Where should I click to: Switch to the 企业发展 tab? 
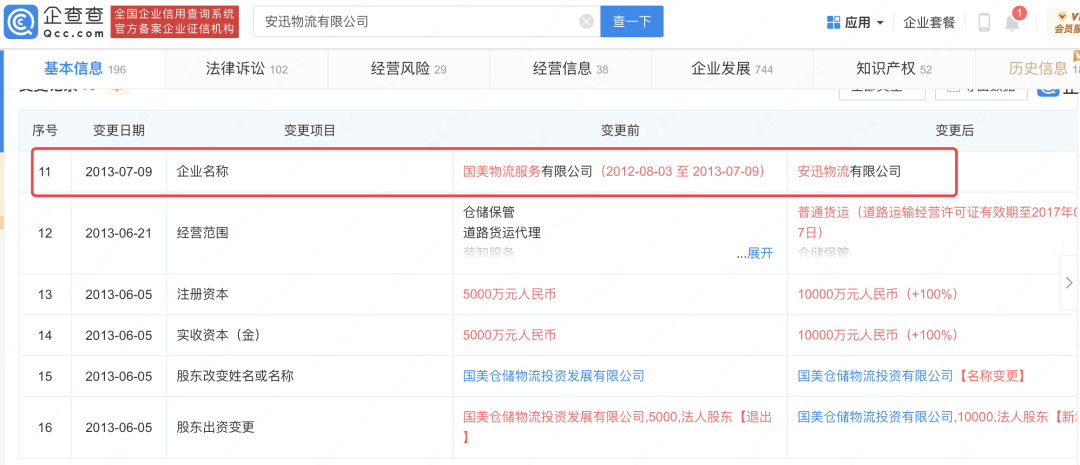point(731,69)
